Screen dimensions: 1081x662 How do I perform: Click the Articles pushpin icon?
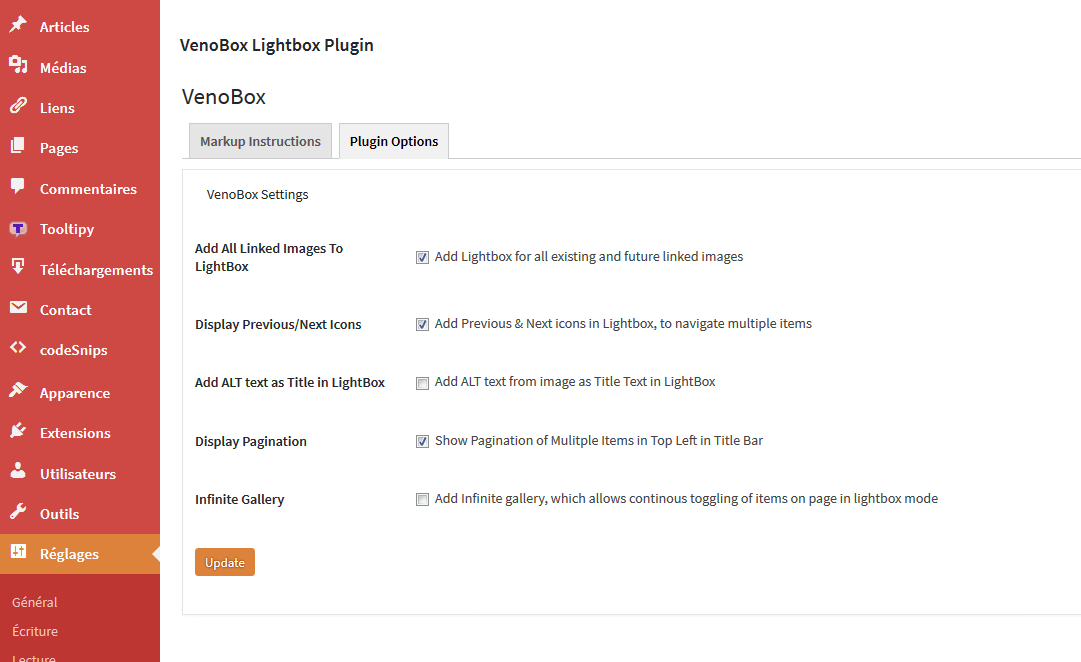coord(18,25)
